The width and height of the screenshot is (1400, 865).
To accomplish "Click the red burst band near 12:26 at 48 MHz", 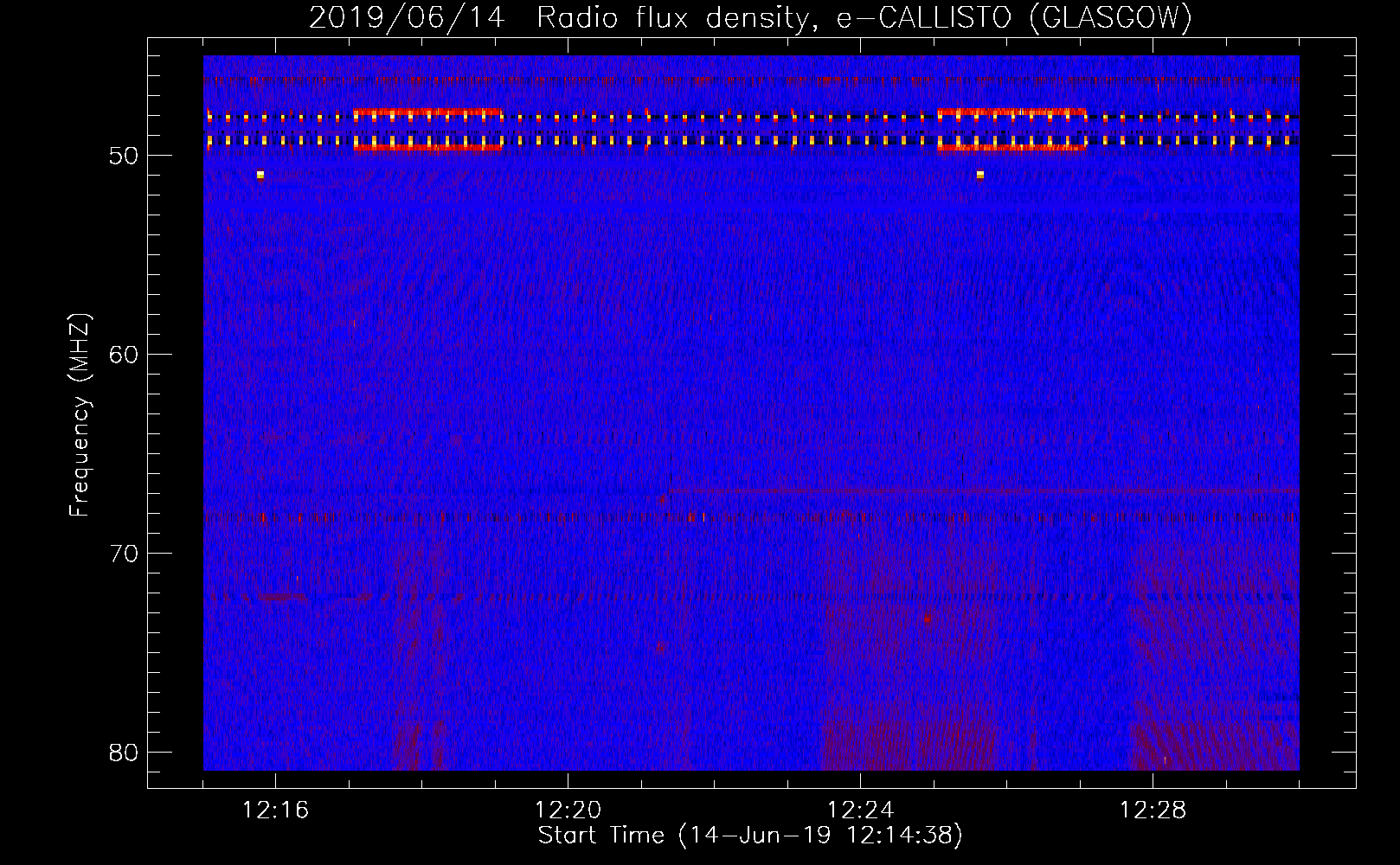I will [1011, 112].
